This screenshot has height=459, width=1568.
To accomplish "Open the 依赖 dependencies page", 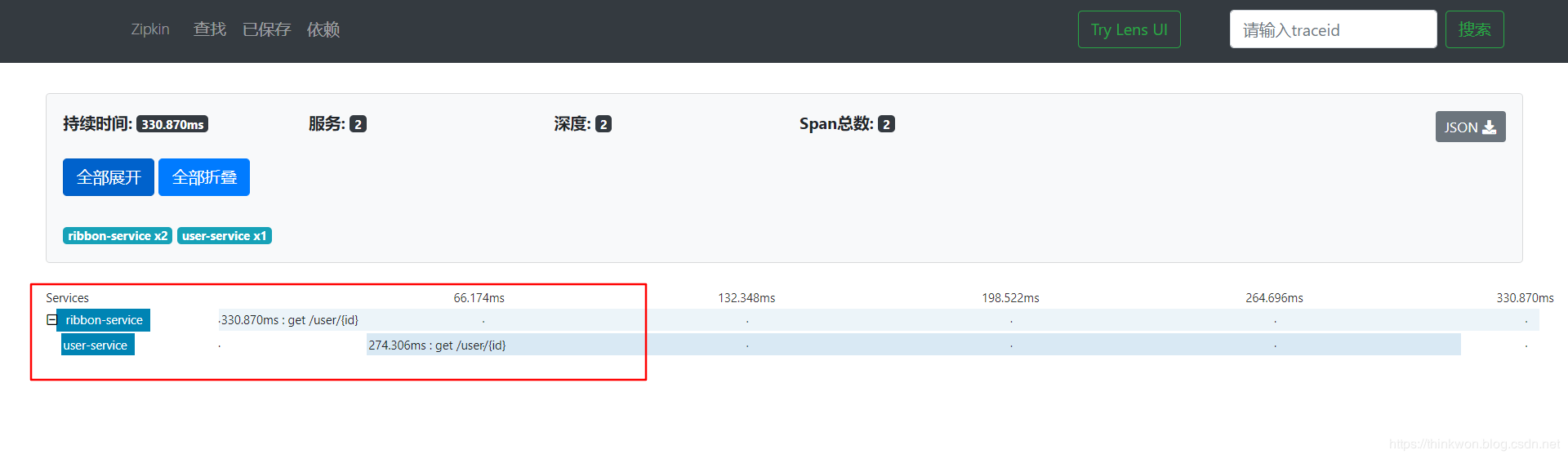I will tap(323, 29).
